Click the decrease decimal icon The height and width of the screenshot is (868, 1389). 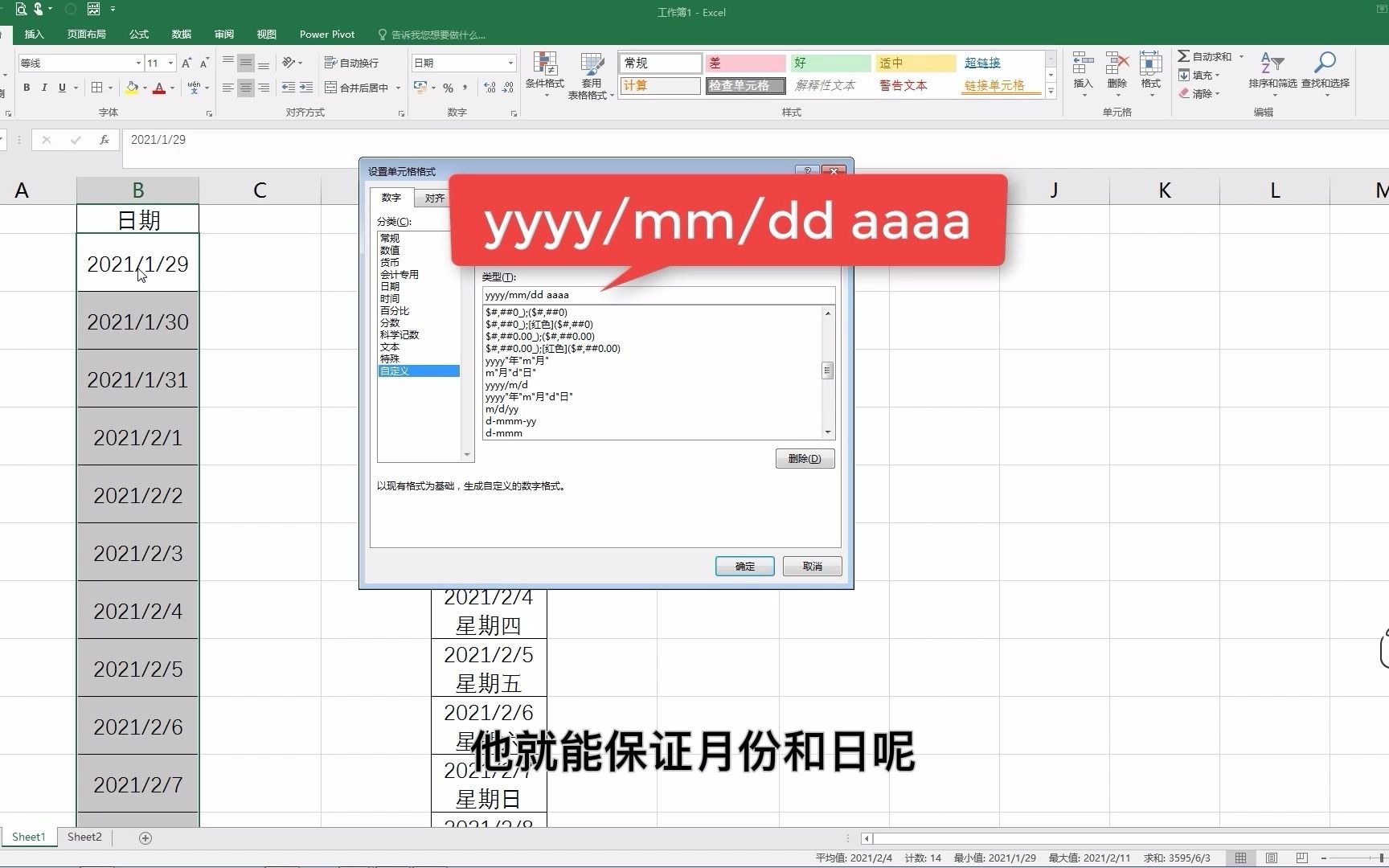point(508,88)
